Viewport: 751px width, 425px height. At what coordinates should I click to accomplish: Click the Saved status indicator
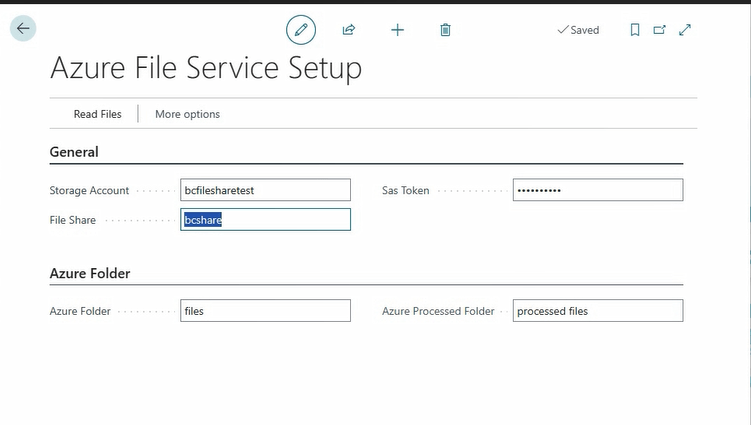578,30
